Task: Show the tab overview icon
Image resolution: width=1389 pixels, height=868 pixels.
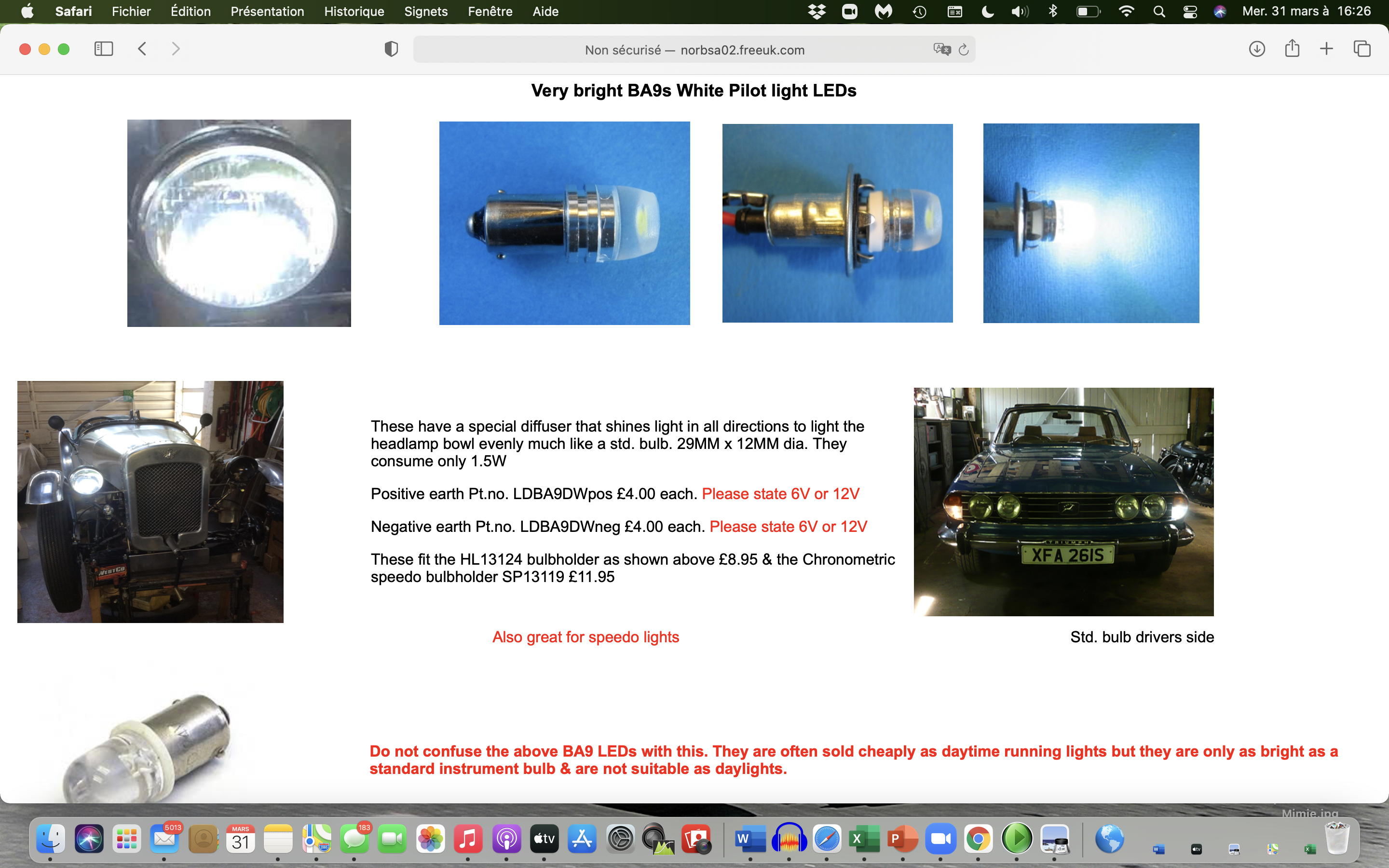Action: click(x=1362, y=49)
